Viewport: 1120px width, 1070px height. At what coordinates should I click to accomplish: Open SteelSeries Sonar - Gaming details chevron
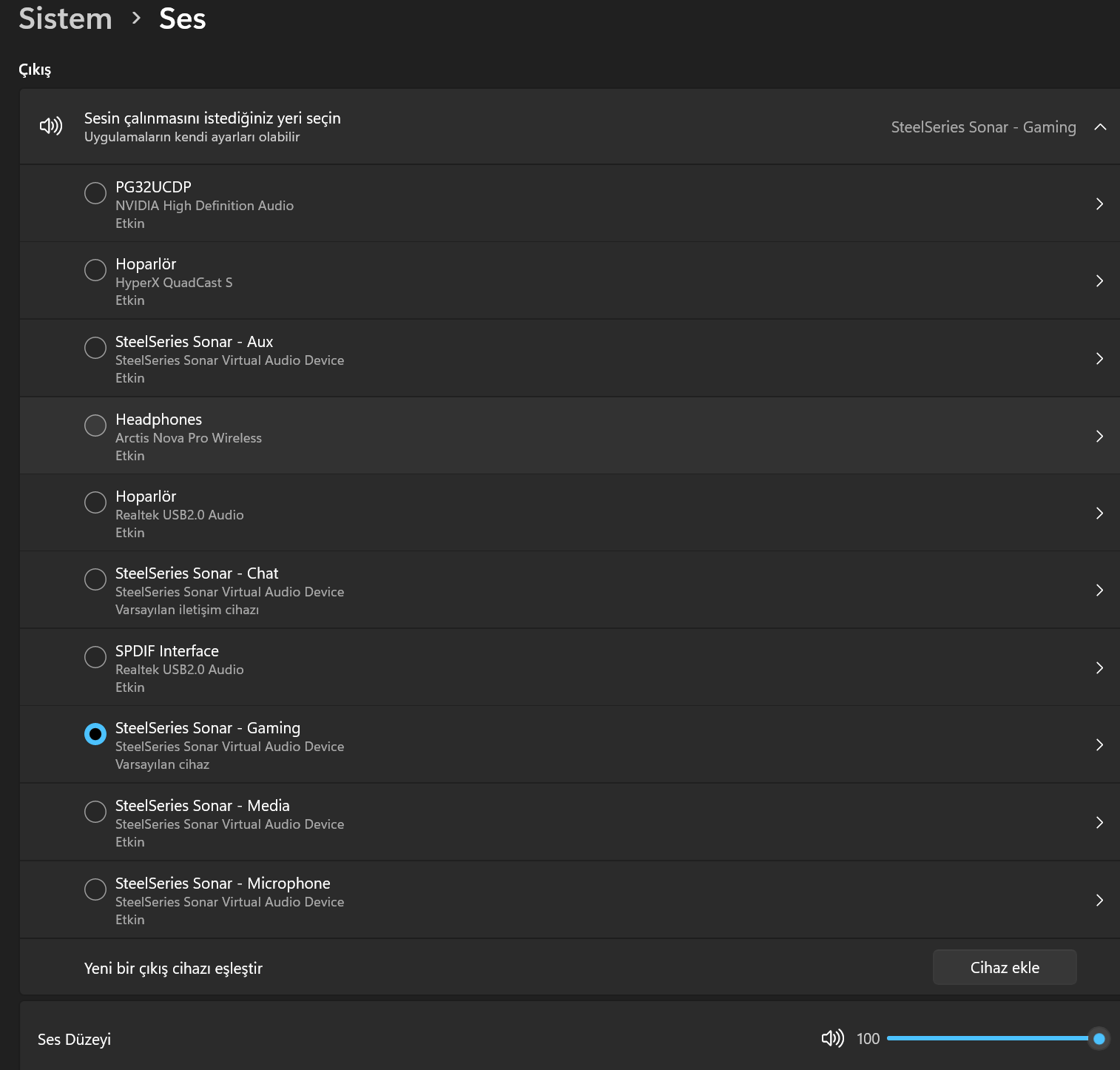click(x=1099, y=745)
